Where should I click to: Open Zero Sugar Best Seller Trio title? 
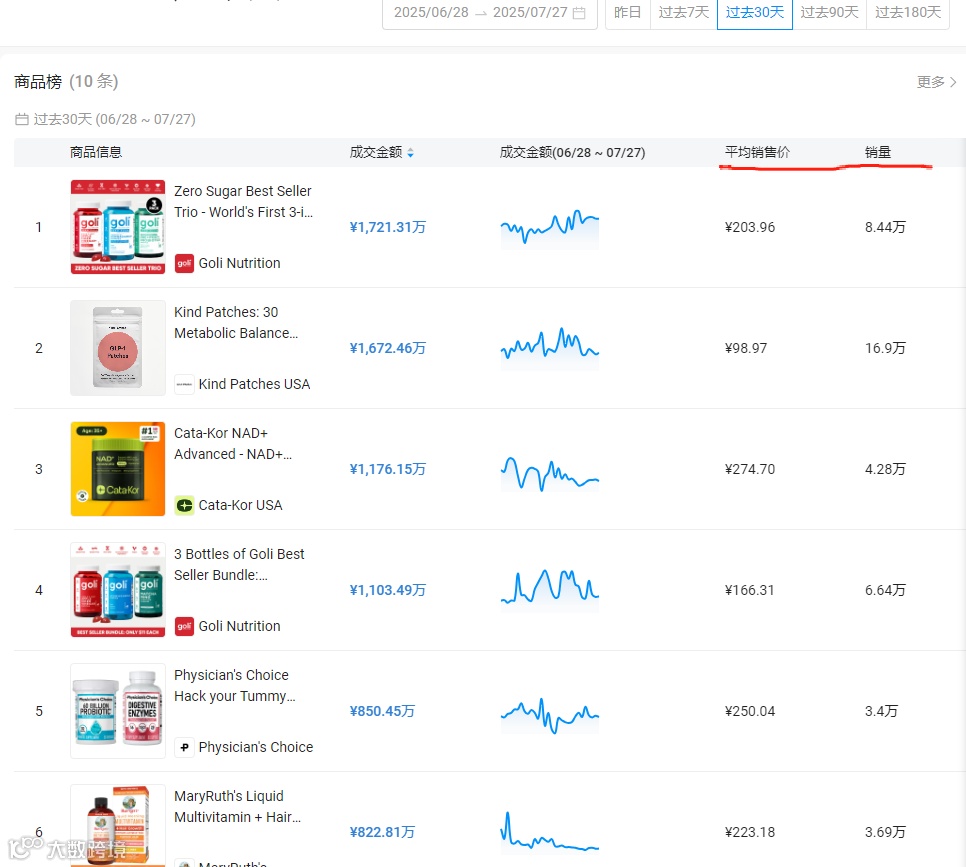[243, 201]
